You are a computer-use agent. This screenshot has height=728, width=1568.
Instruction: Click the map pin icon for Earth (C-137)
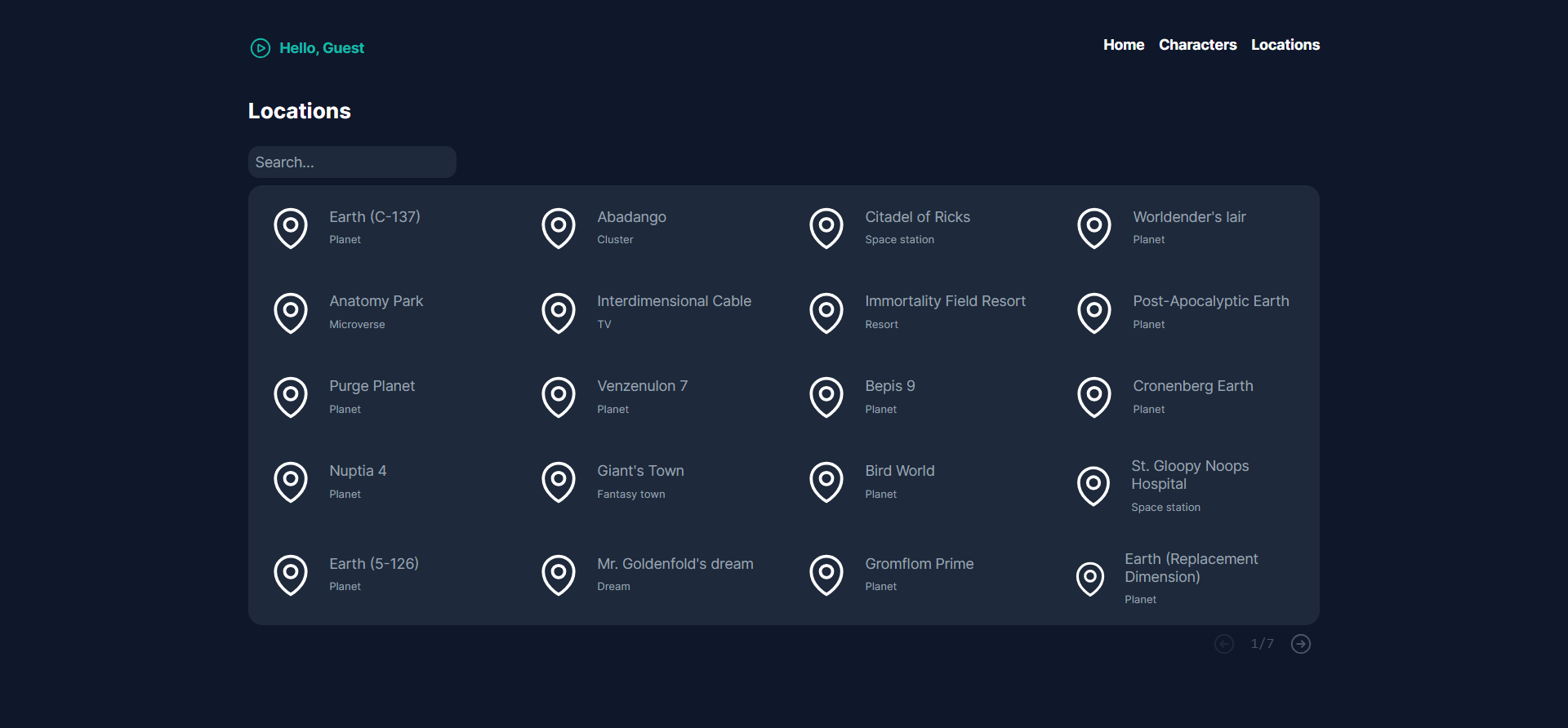(x=291, y=228)
